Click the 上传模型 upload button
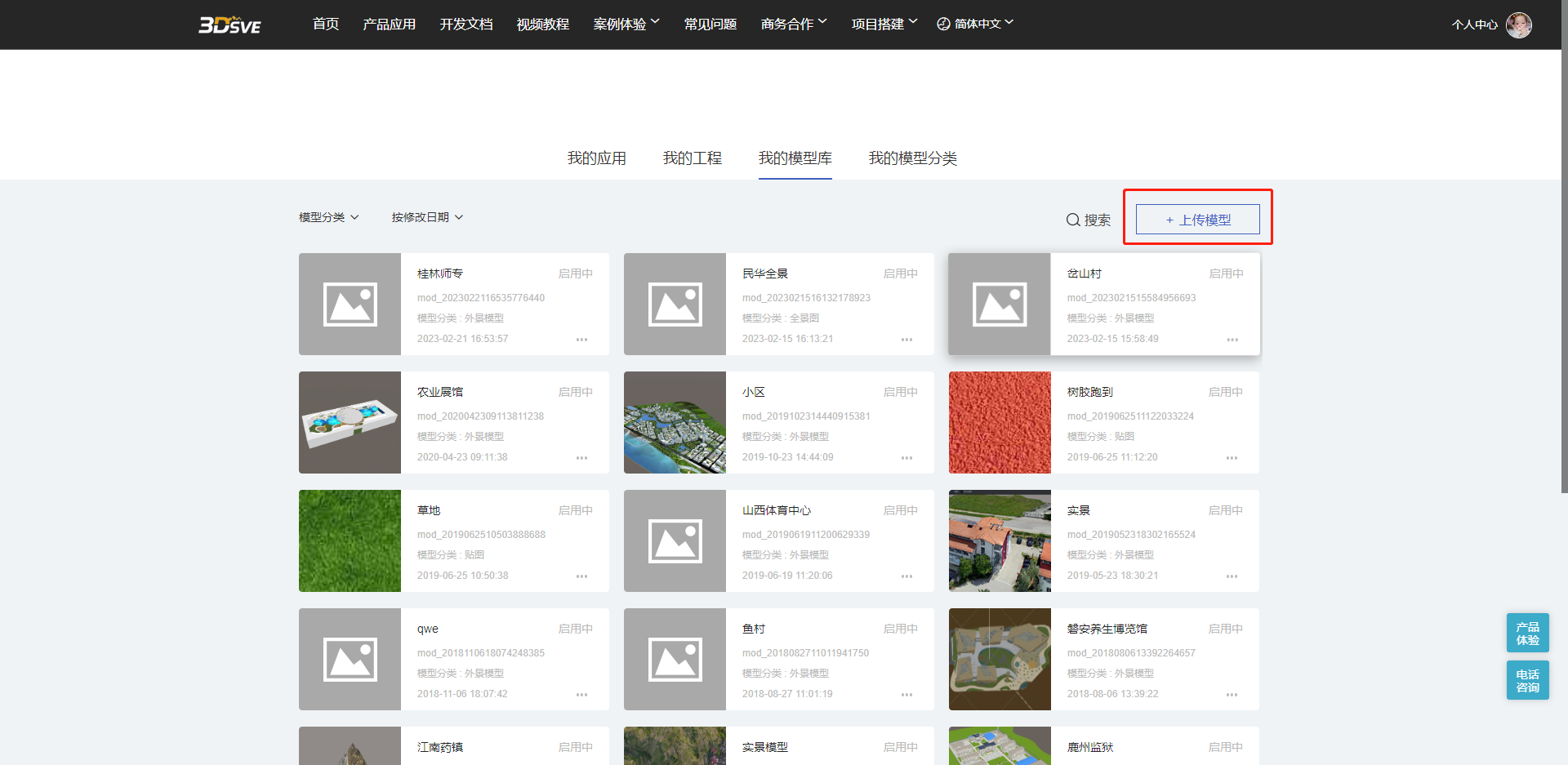1568x765 pixels. (x=1197, y=220)
